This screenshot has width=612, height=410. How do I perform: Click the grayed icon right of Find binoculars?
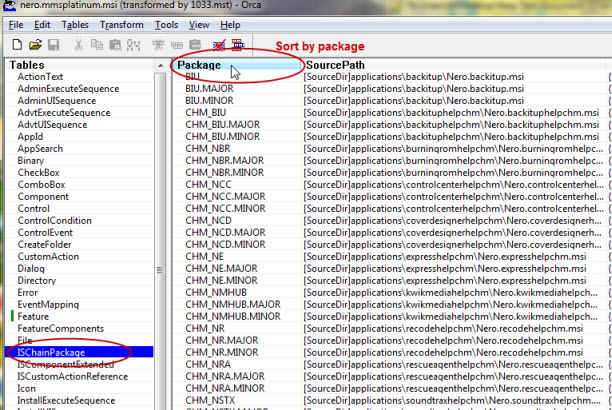pyautogui.click(x=158, y=45)
